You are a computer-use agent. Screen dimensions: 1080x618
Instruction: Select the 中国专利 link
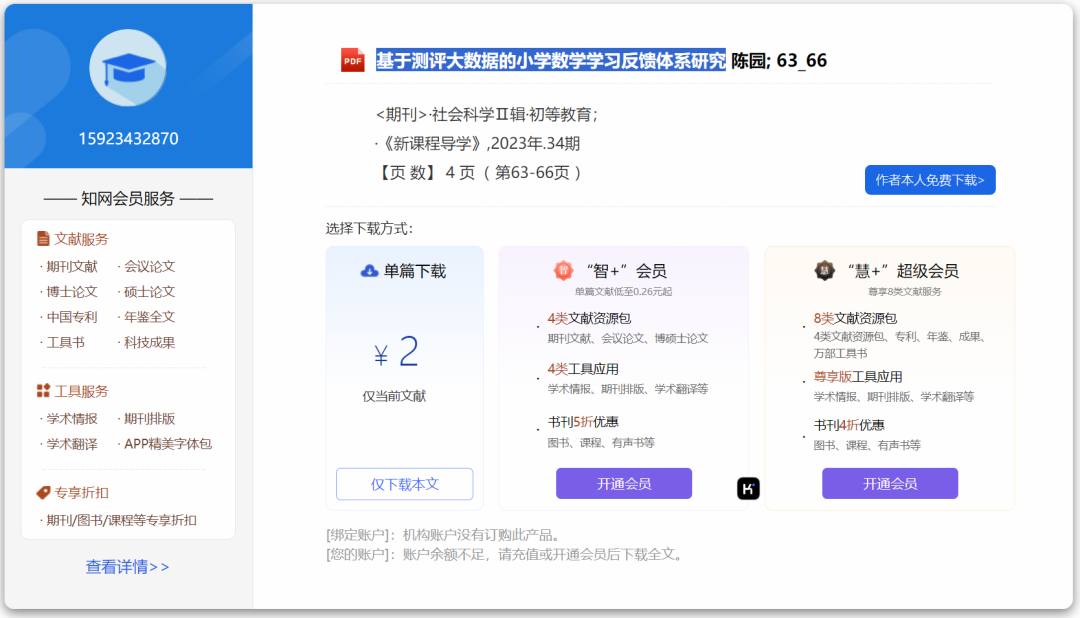point(72,317)
